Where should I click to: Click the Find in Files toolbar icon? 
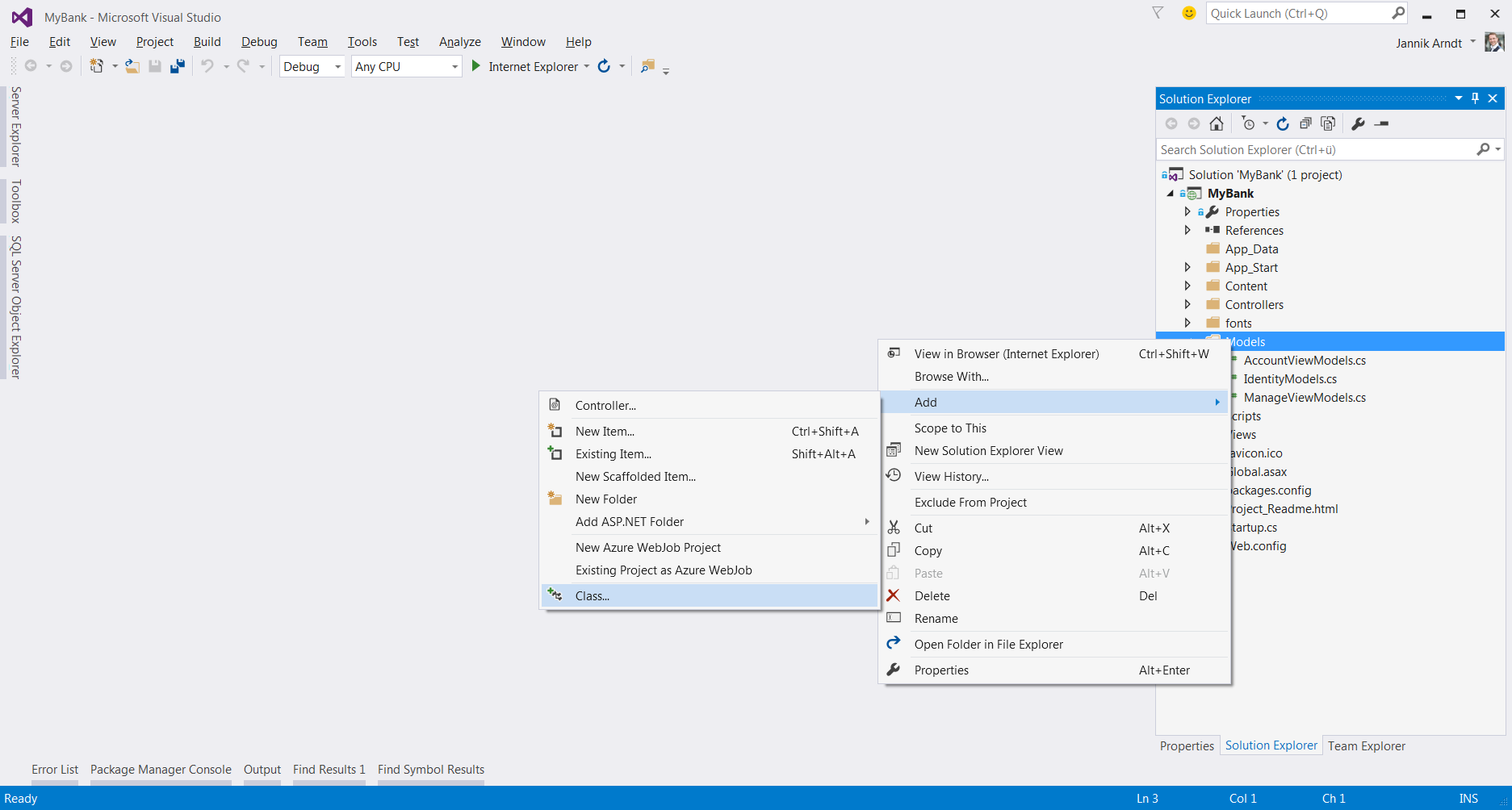click(647, 66)
